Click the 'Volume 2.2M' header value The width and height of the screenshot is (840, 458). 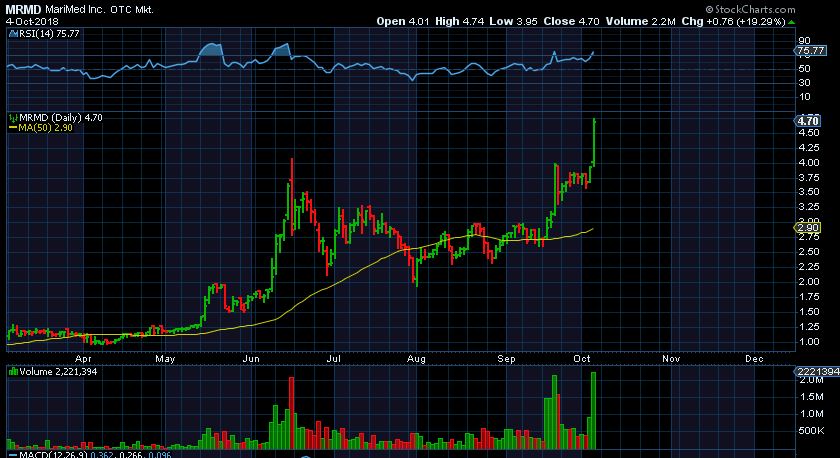pos(641,21)
